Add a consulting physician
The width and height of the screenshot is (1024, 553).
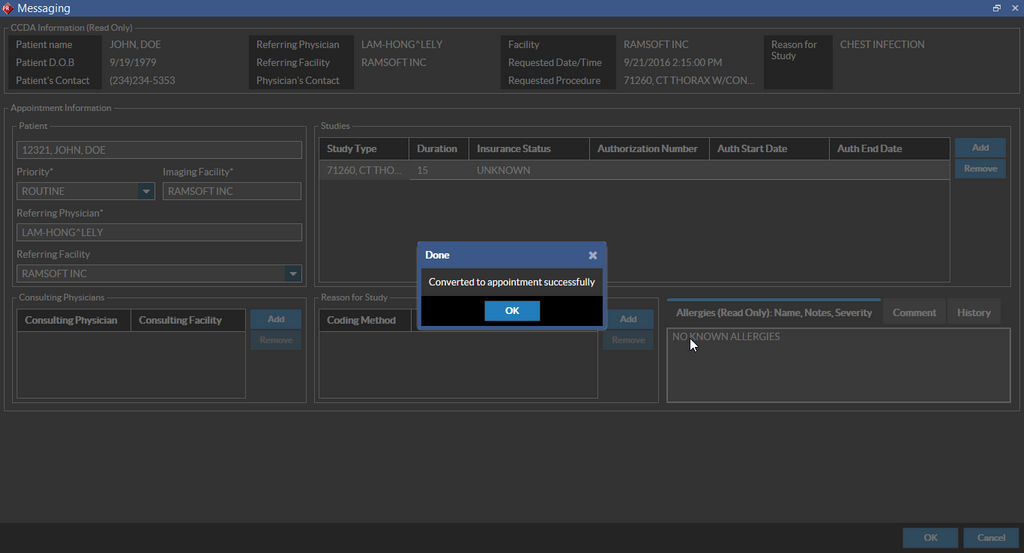(x=275, y=319)
